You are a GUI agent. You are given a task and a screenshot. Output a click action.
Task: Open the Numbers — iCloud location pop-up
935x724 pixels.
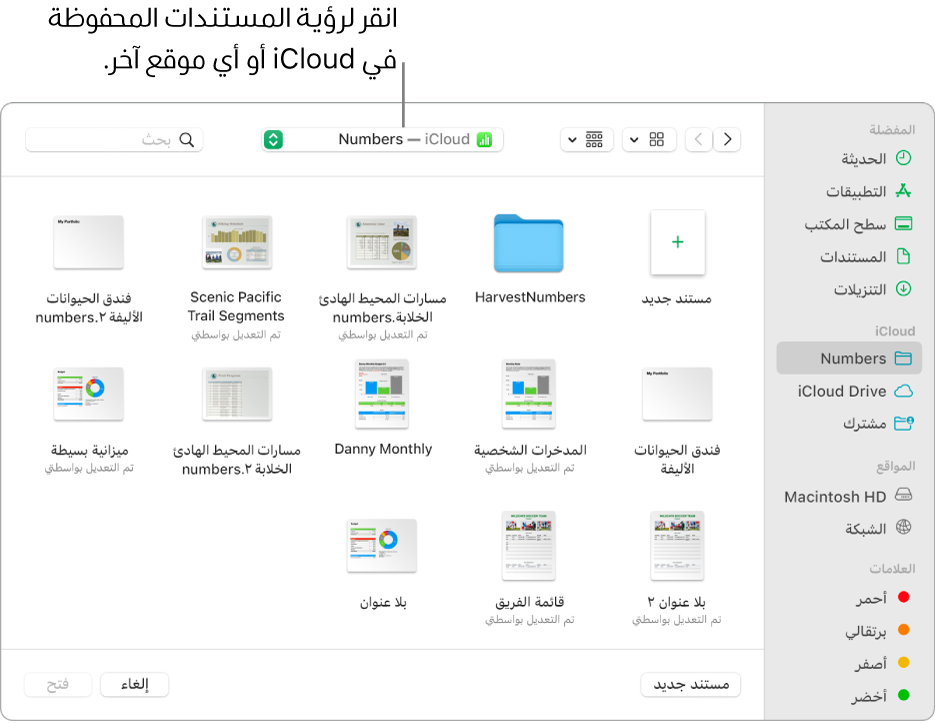pos(382,140)
